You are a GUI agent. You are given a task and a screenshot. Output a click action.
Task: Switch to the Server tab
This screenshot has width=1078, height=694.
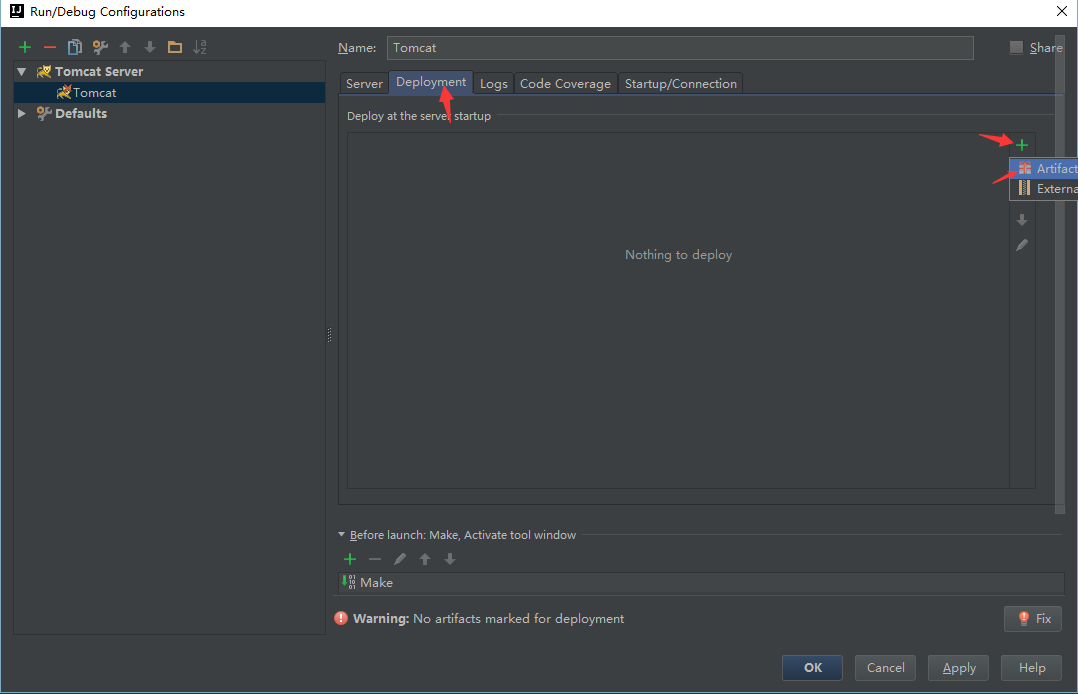coord(364,83)
